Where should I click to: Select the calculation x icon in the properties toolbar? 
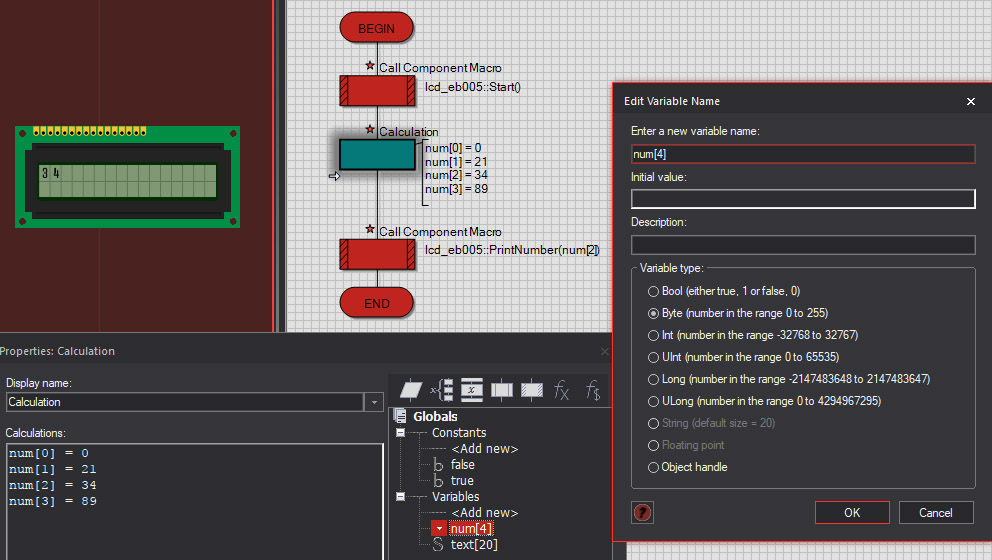pyautogui.click(x=472, y=390)
